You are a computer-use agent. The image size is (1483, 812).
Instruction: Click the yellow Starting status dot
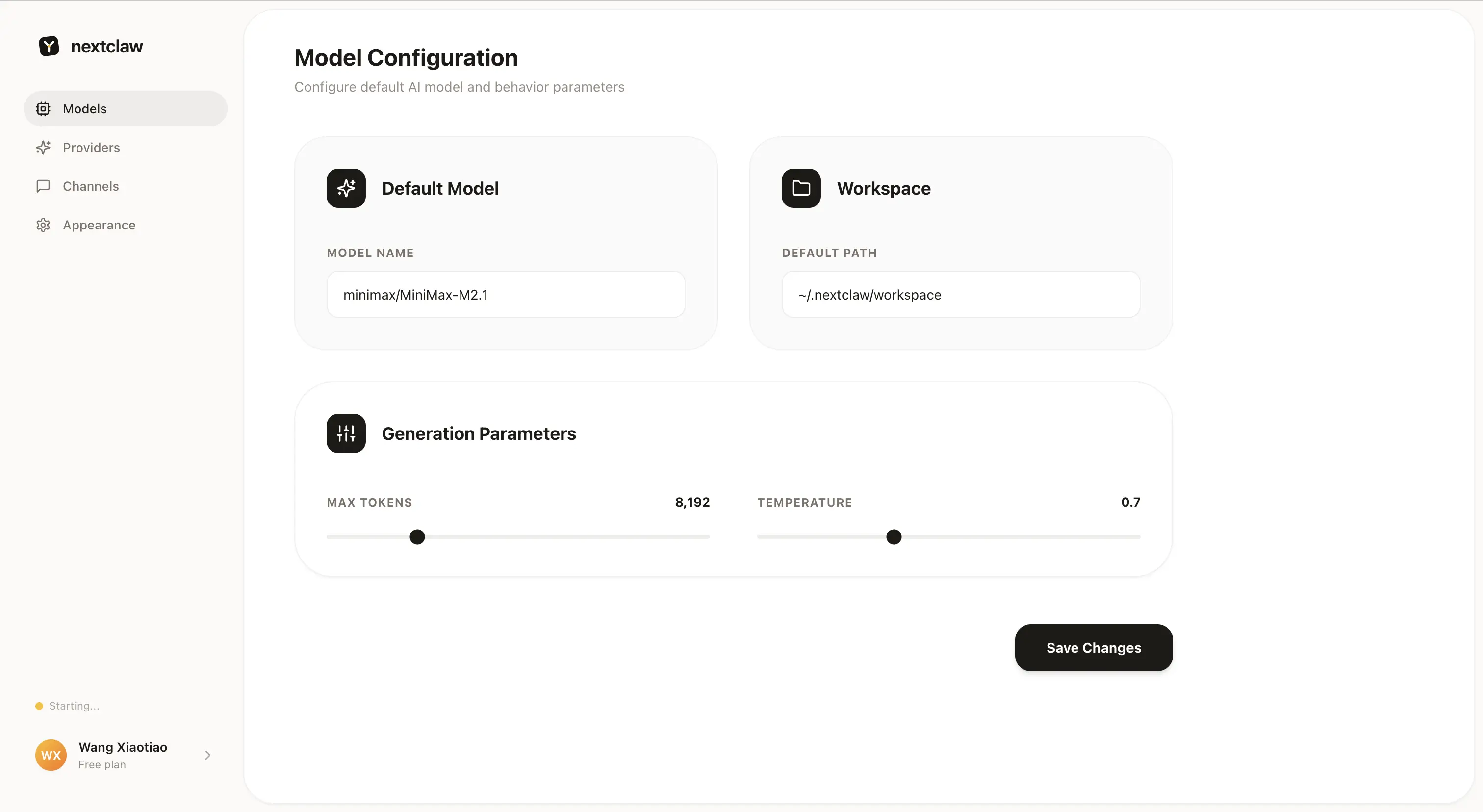click(39, 706)
